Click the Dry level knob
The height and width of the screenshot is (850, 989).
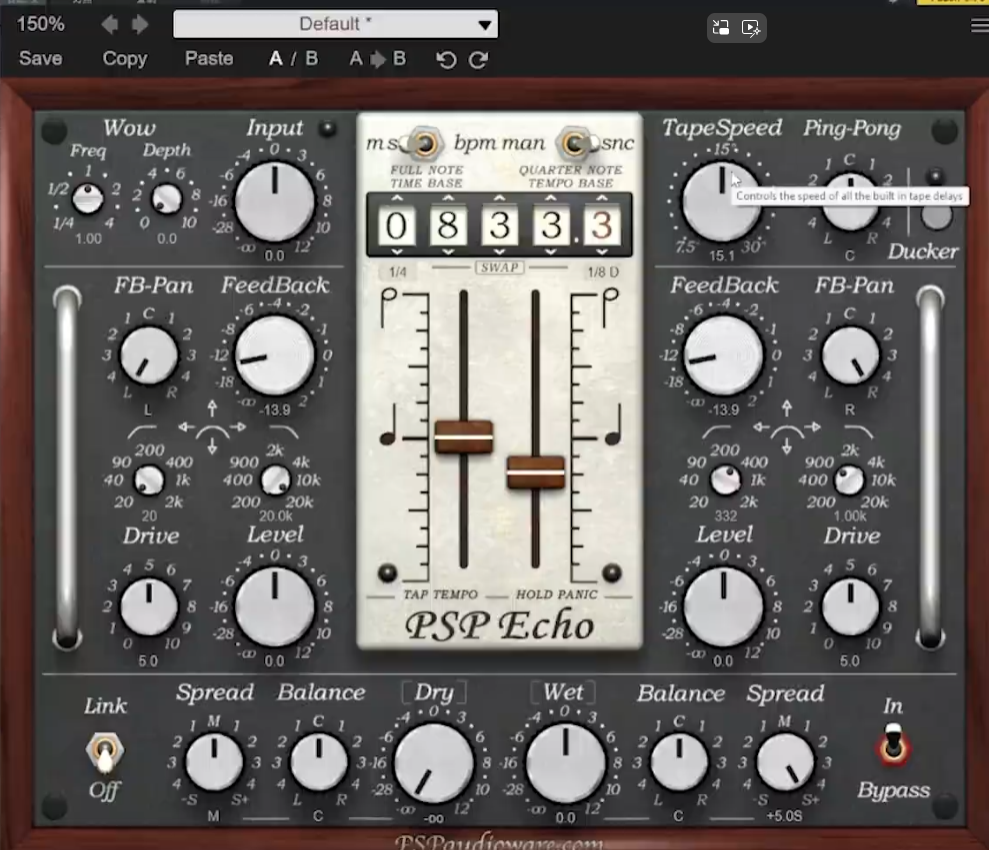tap(434, 763)
